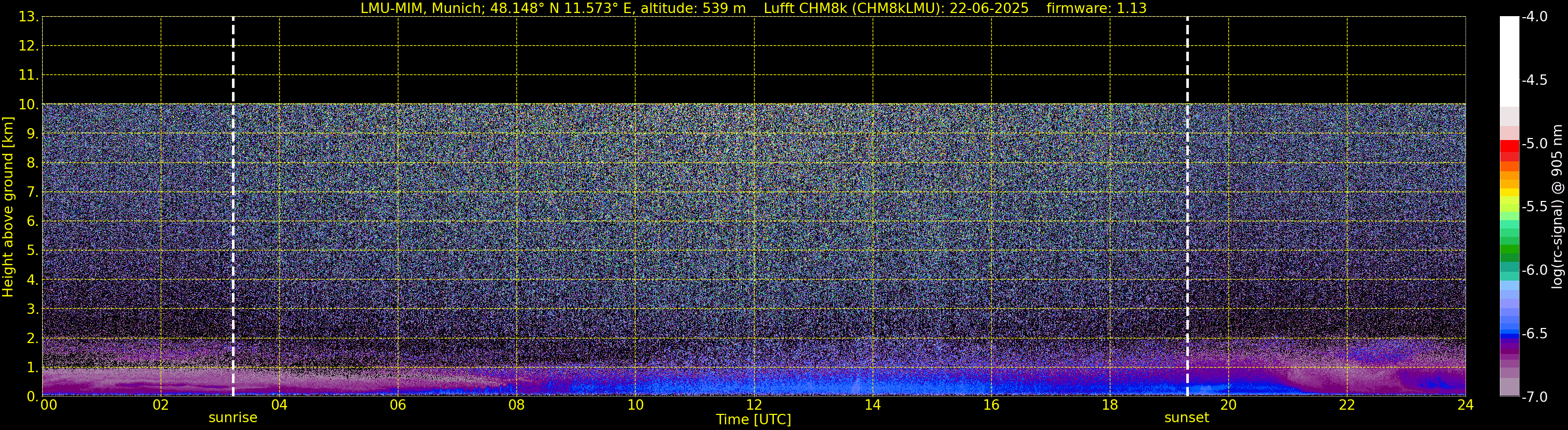Click the time tick label '20'

(x=1228, y=405)
